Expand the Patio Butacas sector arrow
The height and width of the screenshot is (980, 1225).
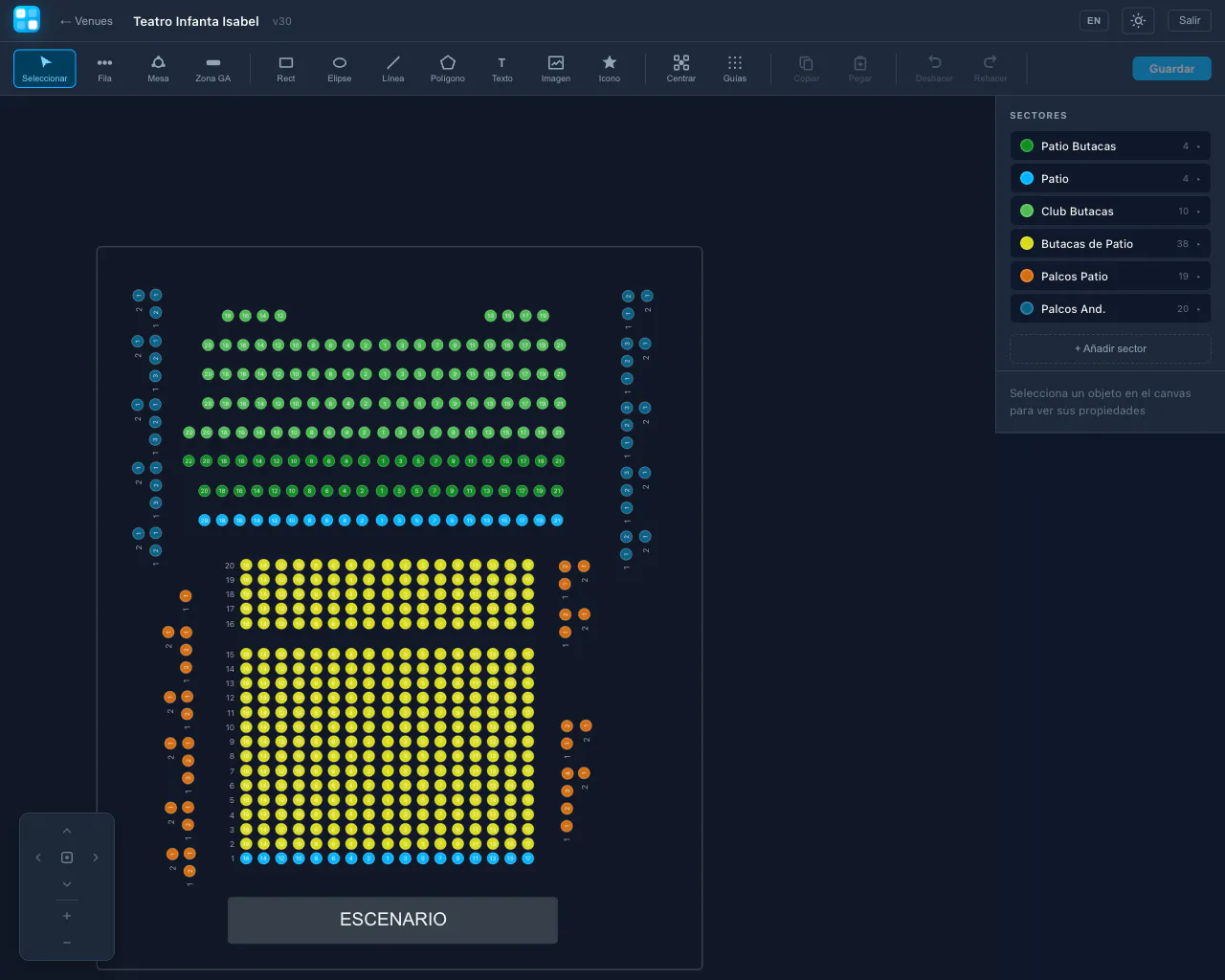coord(1198,146)
